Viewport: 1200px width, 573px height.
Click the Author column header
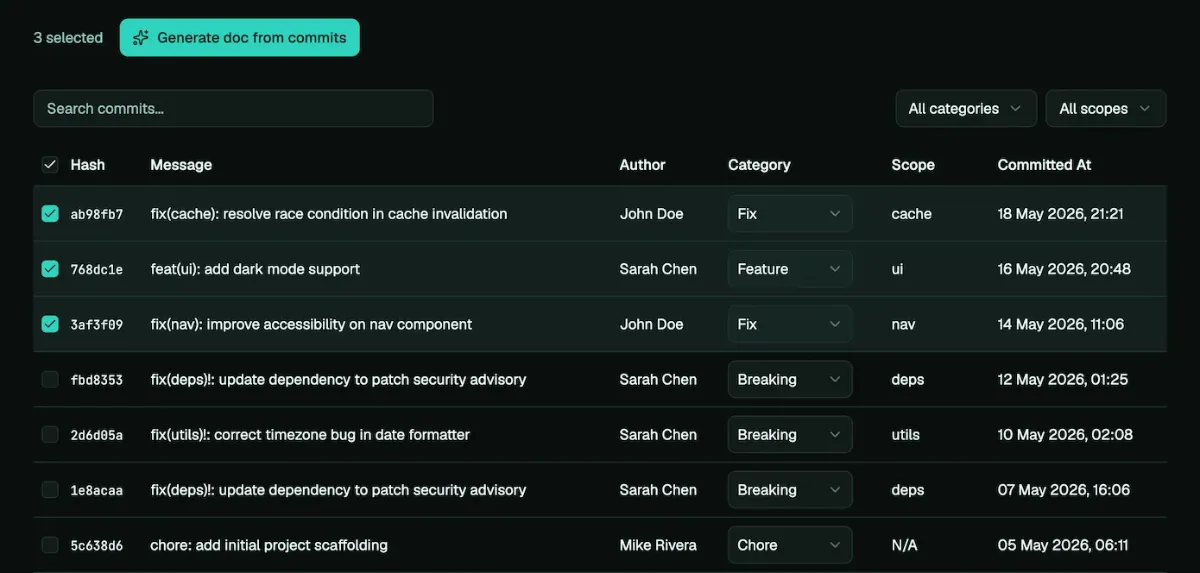point(642,165)
